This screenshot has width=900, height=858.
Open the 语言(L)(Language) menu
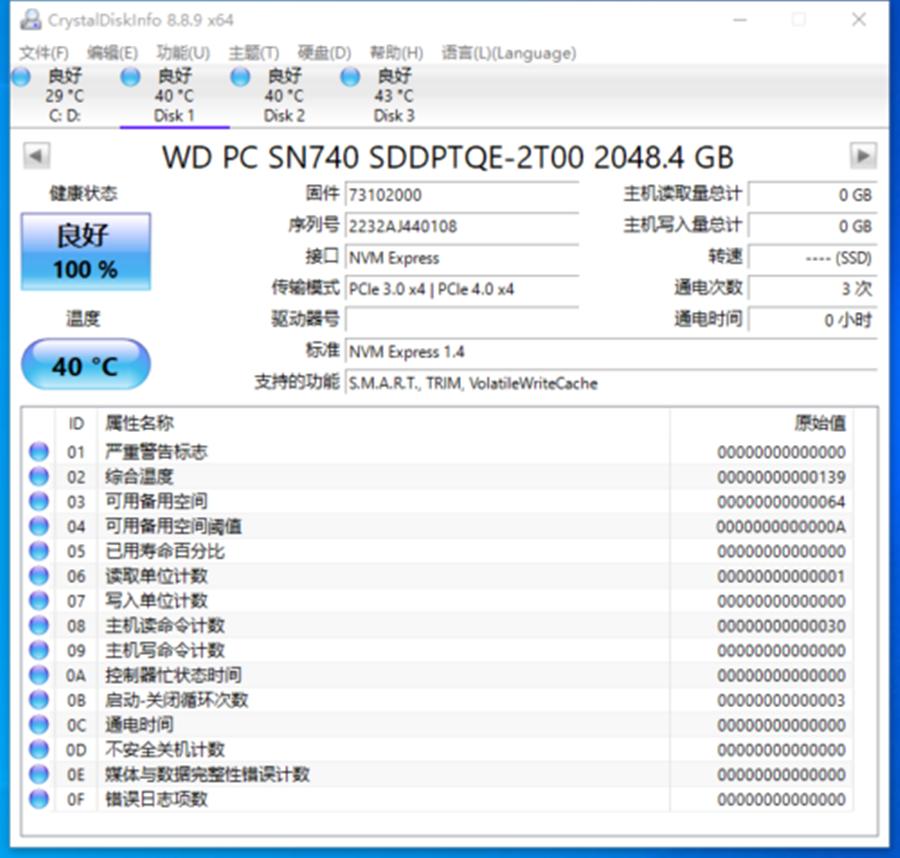[508, 53]
